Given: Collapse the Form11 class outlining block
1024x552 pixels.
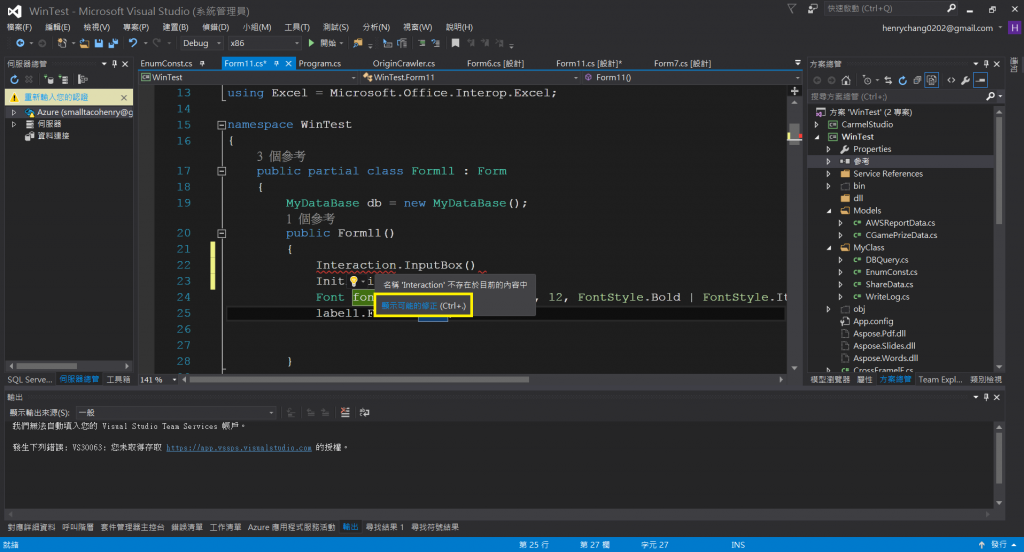Looking at the screenshot, I should pyautogui.click(x=221, y=171).
